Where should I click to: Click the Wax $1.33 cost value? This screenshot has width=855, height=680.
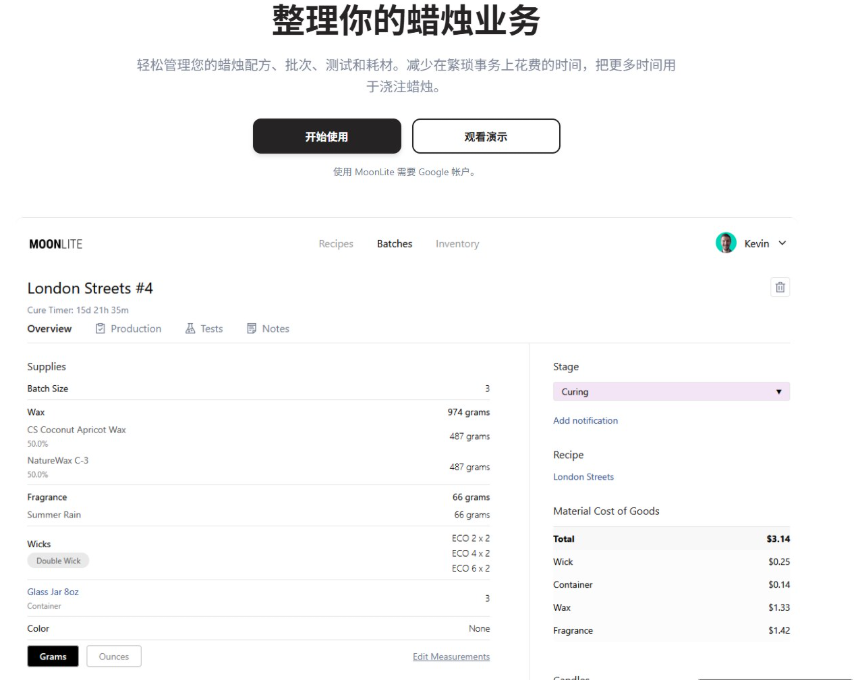[x=779, y=607]
